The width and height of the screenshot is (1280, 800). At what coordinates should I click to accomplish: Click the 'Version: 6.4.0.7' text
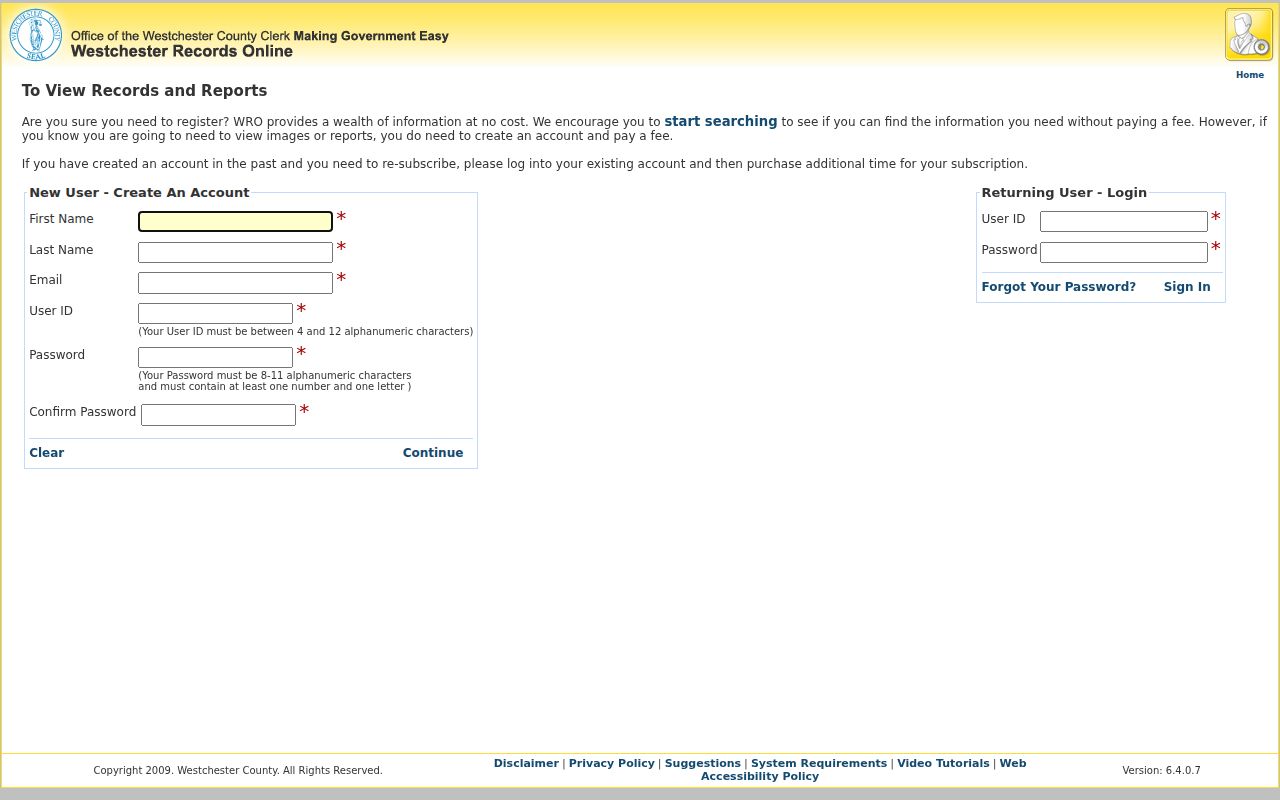click(x=1161, y=770)
